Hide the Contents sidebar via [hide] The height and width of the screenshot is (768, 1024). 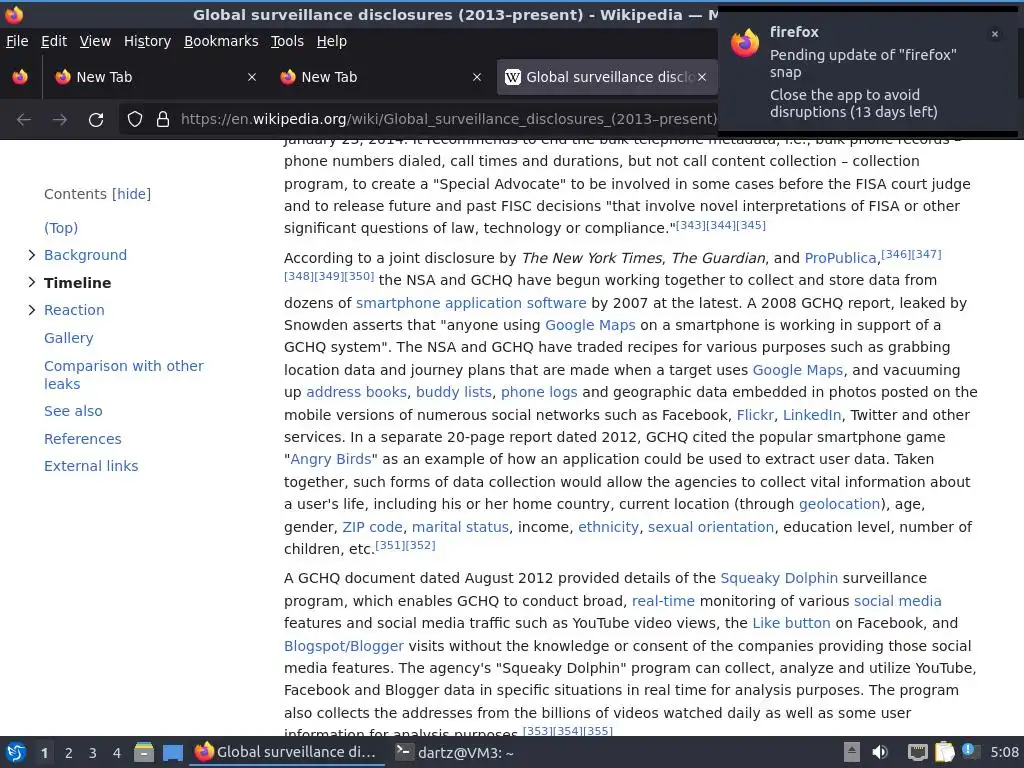[131, 194]
